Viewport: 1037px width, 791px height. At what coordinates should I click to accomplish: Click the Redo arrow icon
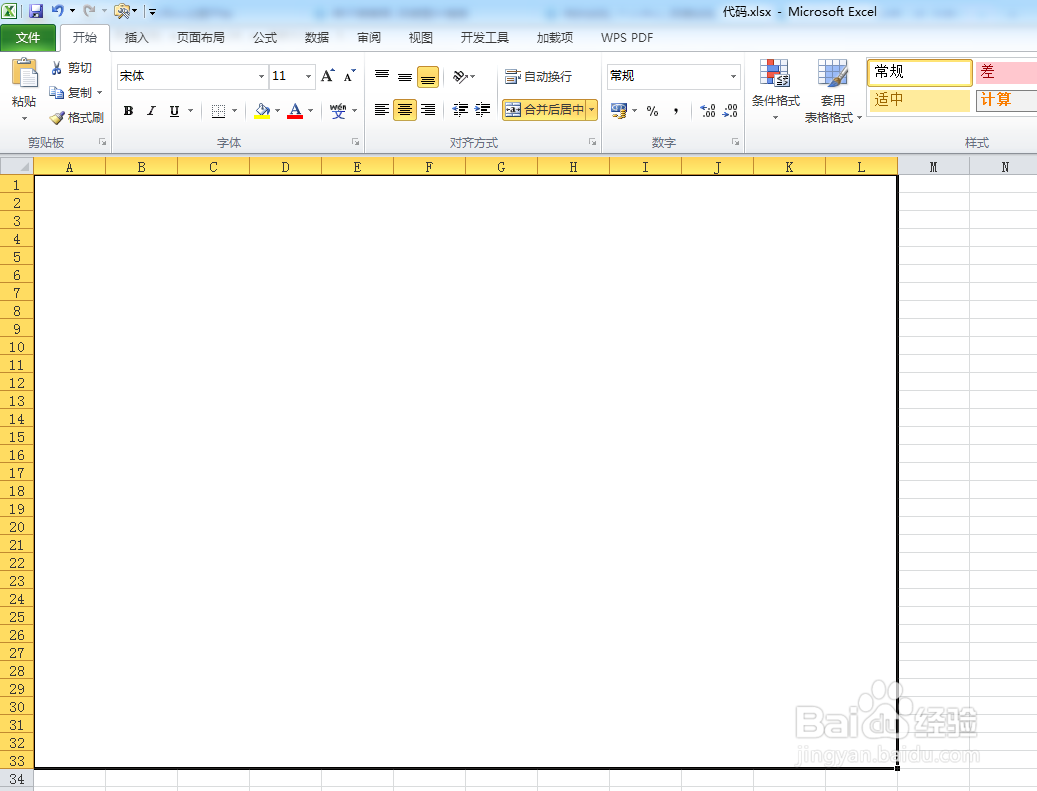(x=89, y=11)
